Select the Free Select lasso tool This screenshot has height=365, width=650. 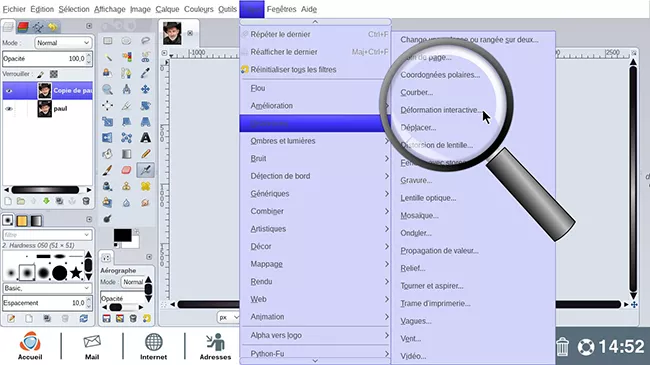pyautogui.click(x=145, y=41)
